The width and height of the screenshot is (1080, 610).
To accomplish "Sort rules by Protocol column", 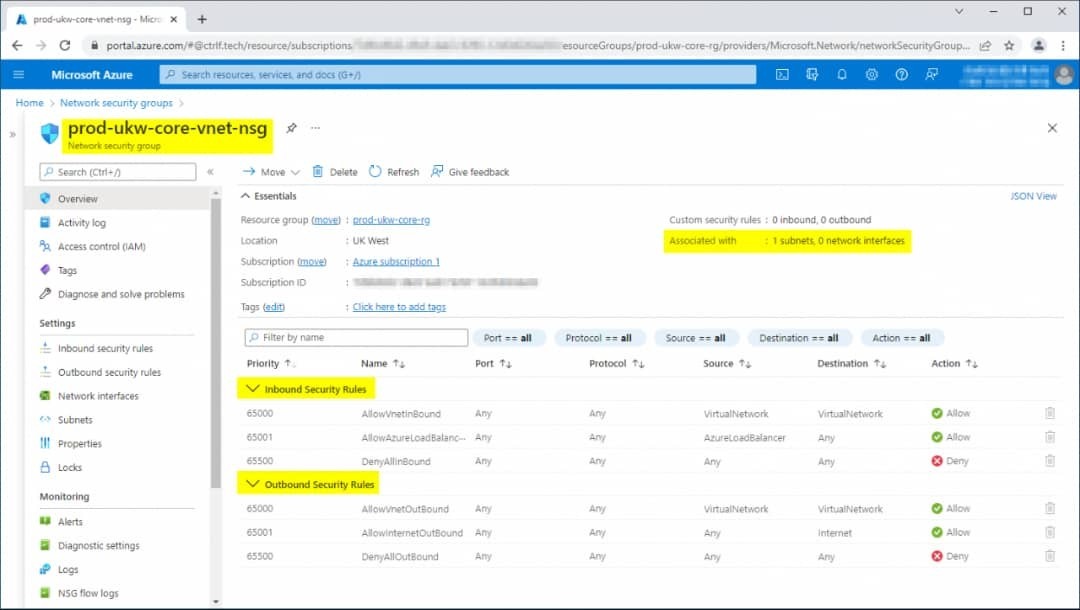I will point(616,364).
